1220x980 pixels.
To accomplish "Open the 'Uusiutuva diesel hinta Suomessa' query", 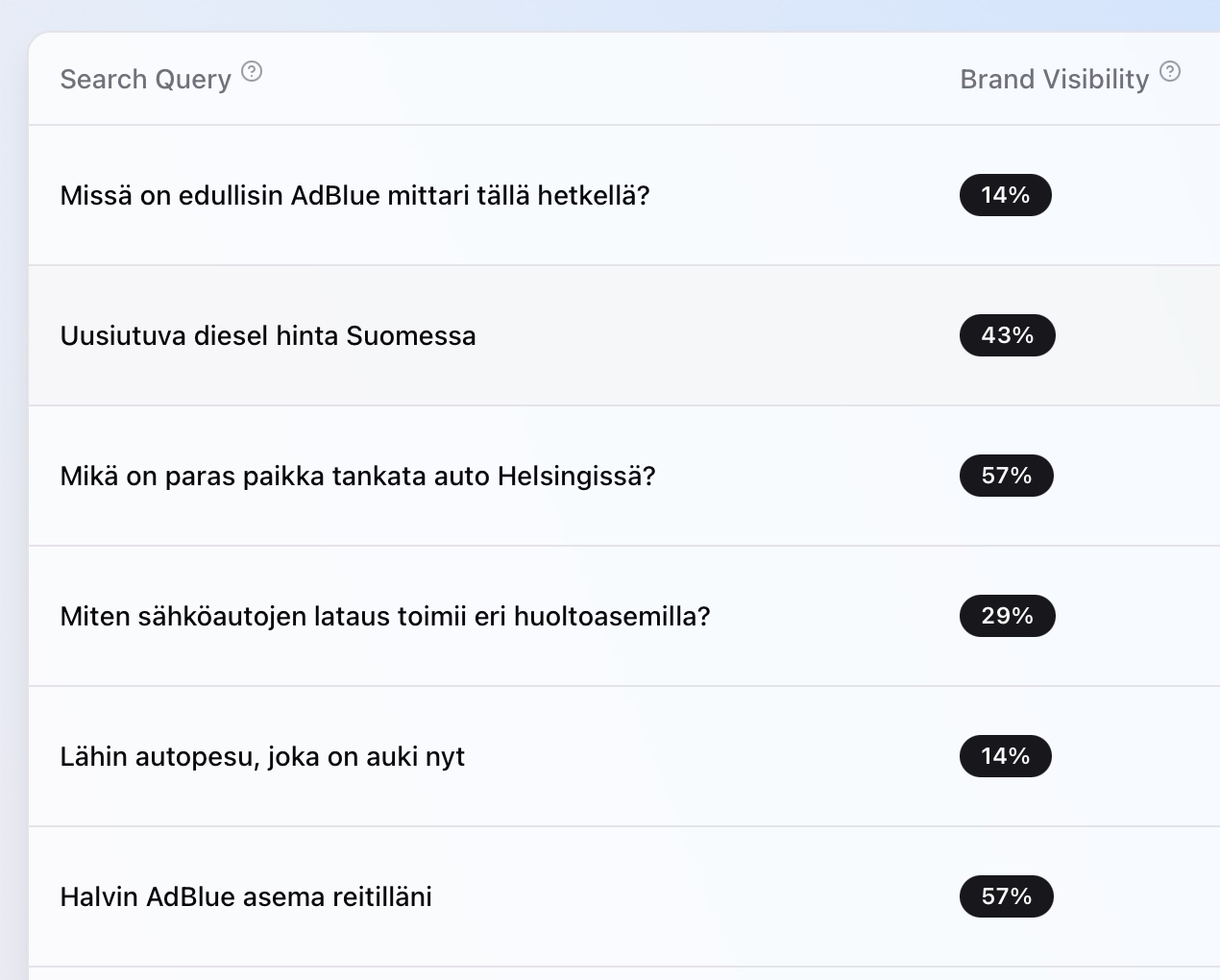I will (268, 336).
